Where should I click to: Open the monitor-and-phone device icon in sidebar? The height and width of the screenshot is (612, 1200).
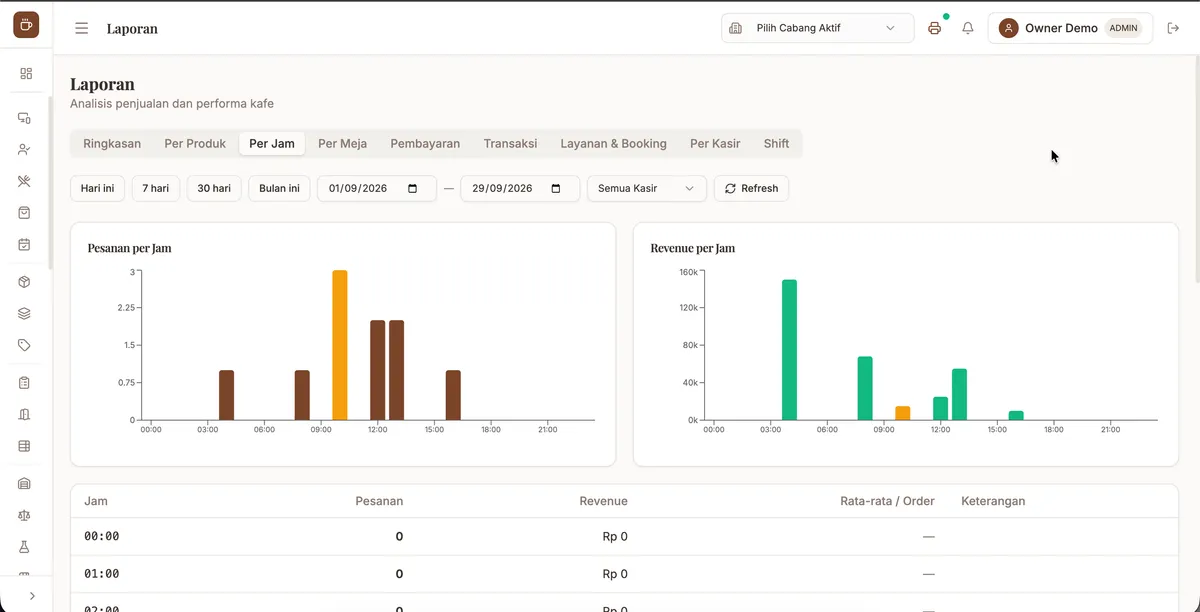25,118
